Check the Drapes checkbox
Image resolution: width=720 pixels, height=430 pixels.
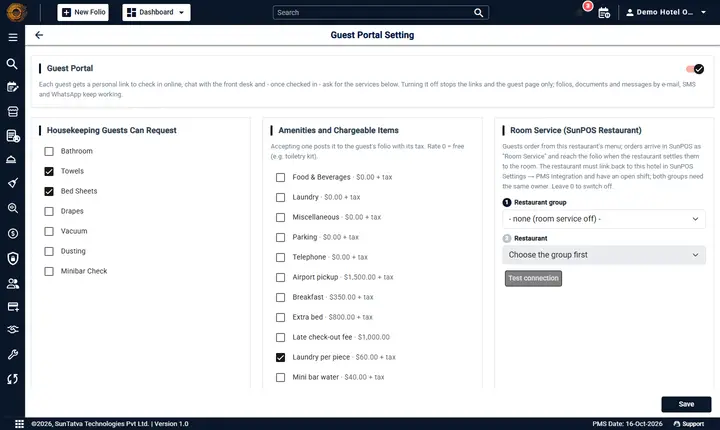[x=49, y=211]
